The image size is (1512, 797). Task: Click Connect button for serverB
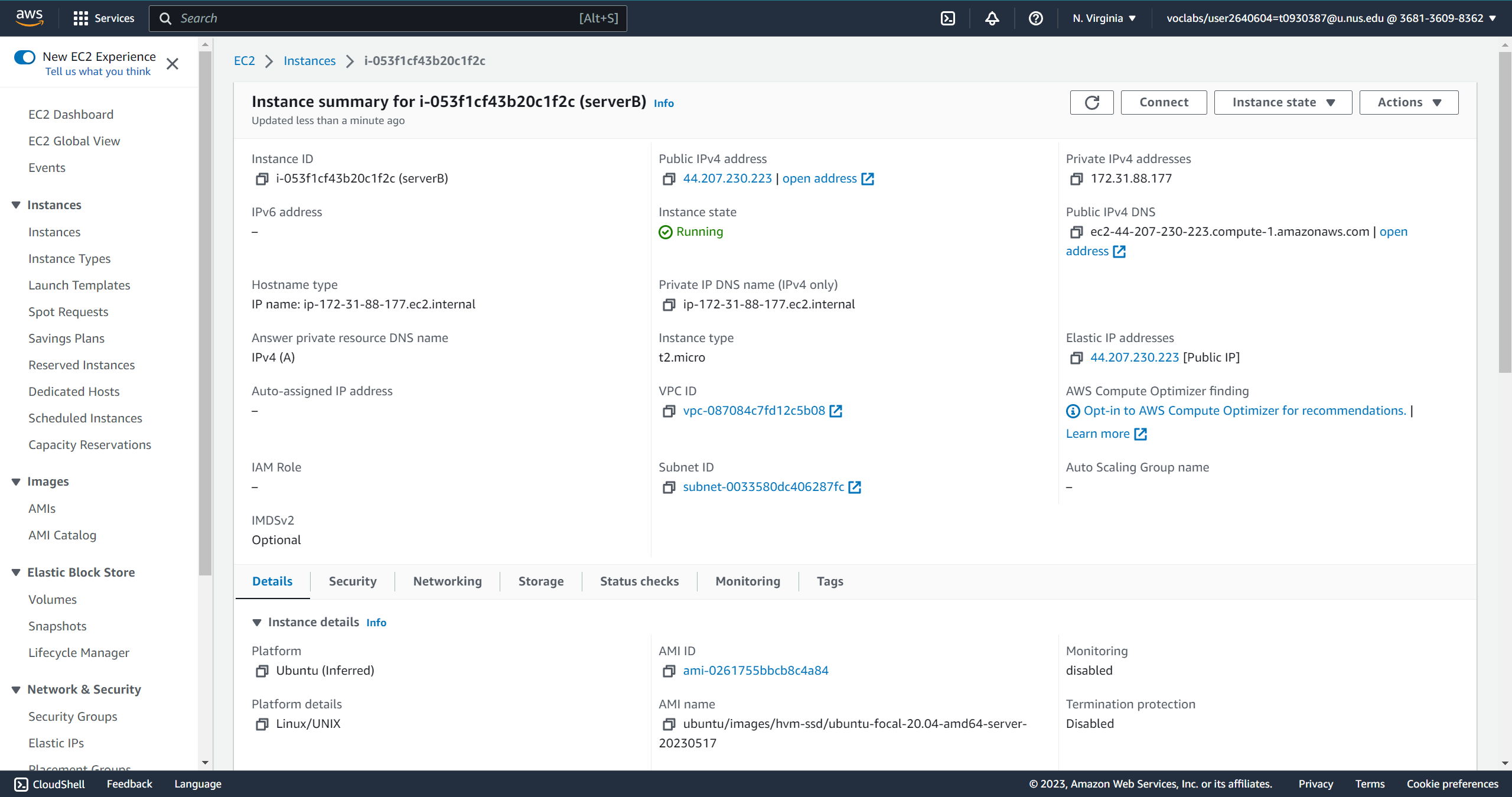pyautogui.click(x=1163, y=102)
